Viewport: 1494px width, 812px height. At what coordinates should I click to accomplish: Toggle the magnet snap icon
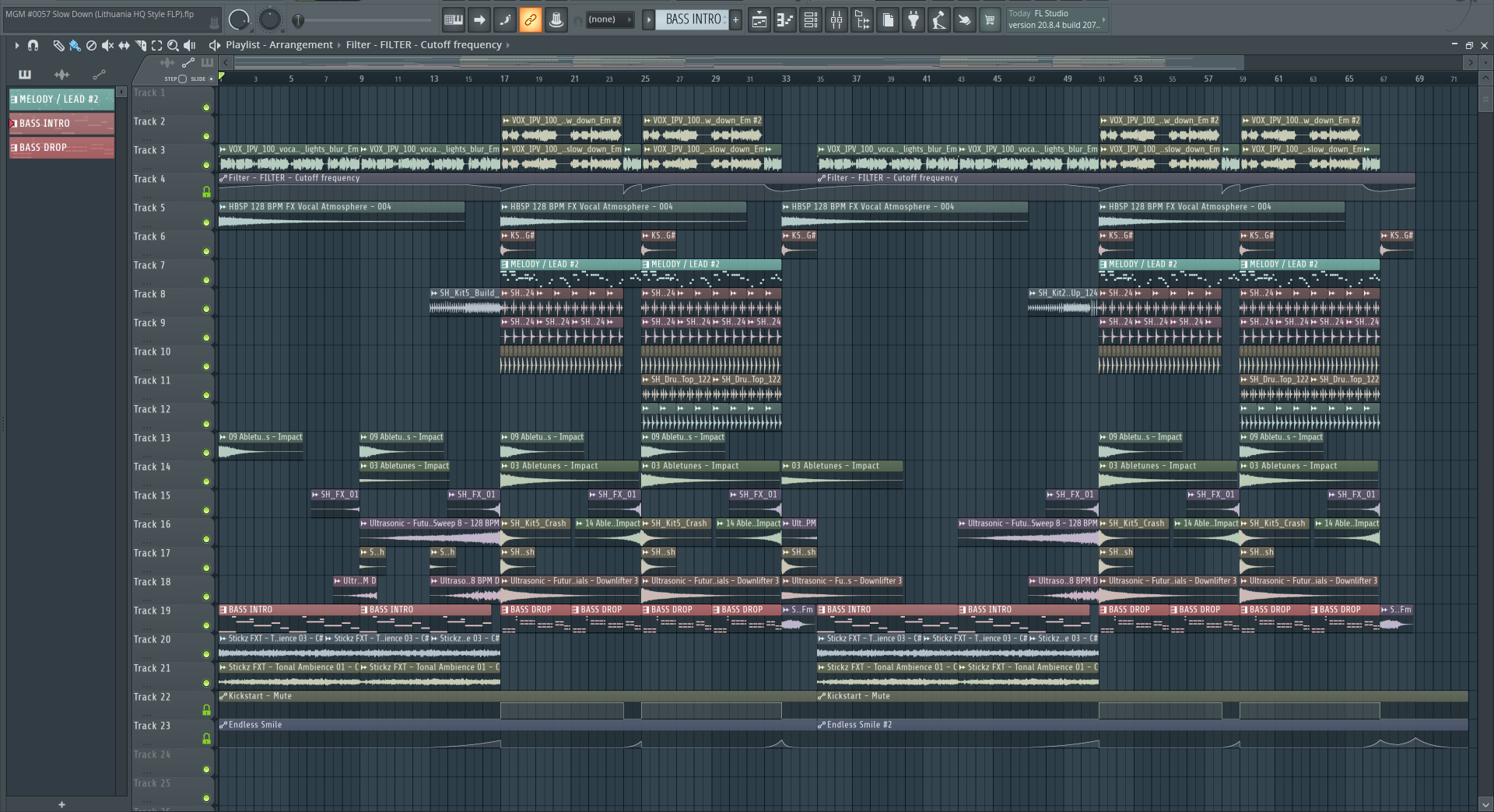[x=33, y=45]
